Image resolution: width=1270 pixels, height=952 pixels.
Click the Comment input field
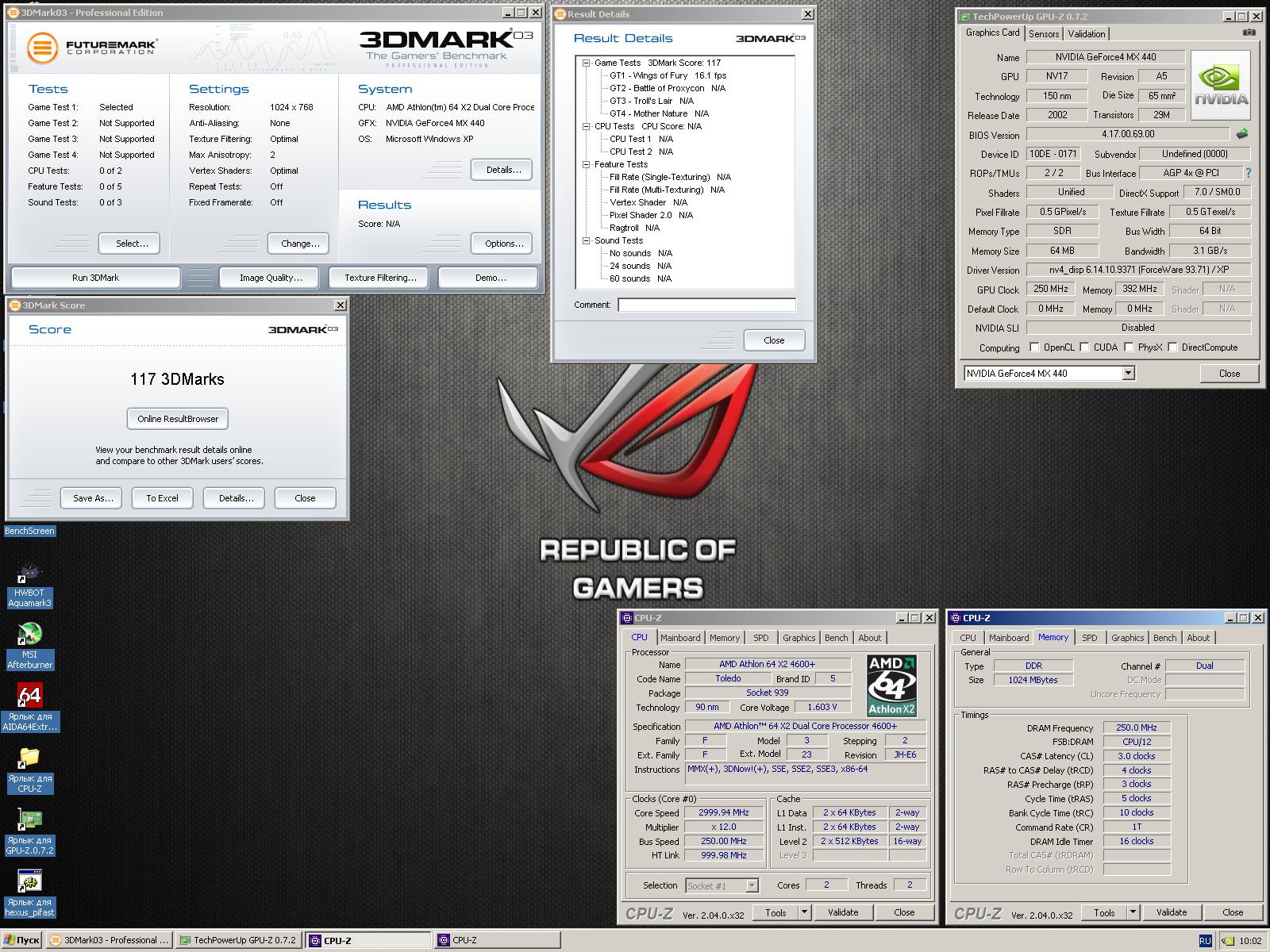click(706, 305)
